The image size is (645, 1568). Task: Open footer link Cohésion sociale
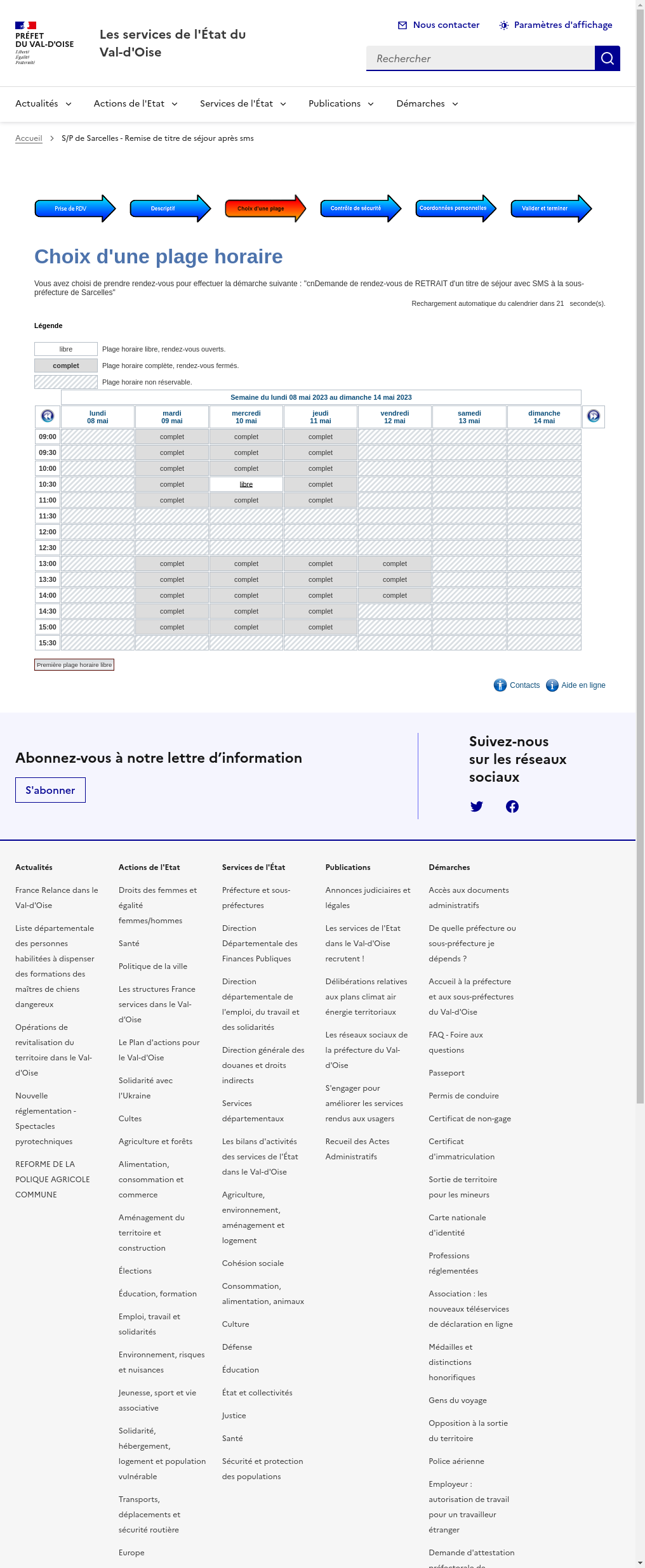[253, 1263]
